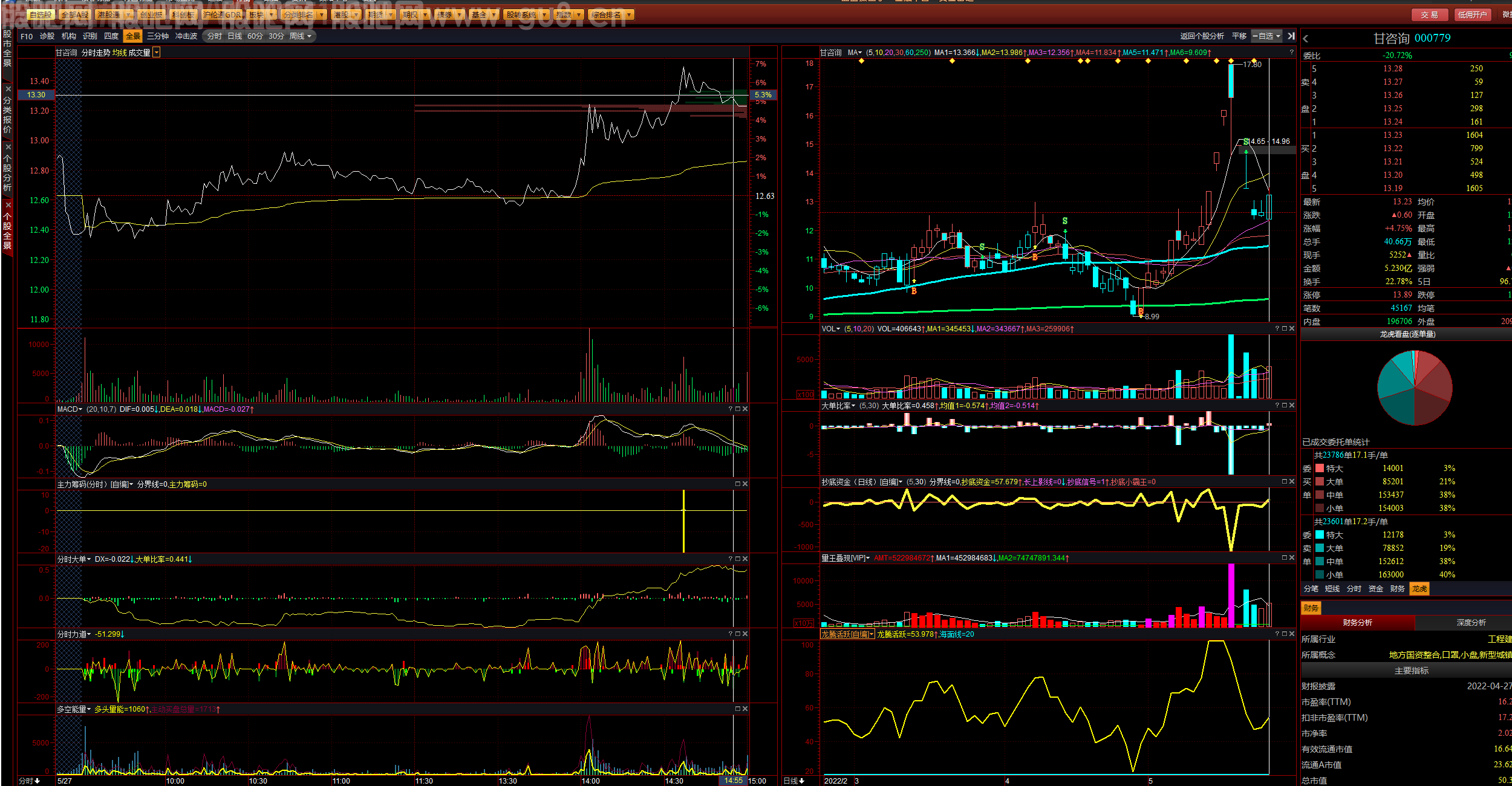
Task: Switch to the 分笔 tab
Action: 1311,589
